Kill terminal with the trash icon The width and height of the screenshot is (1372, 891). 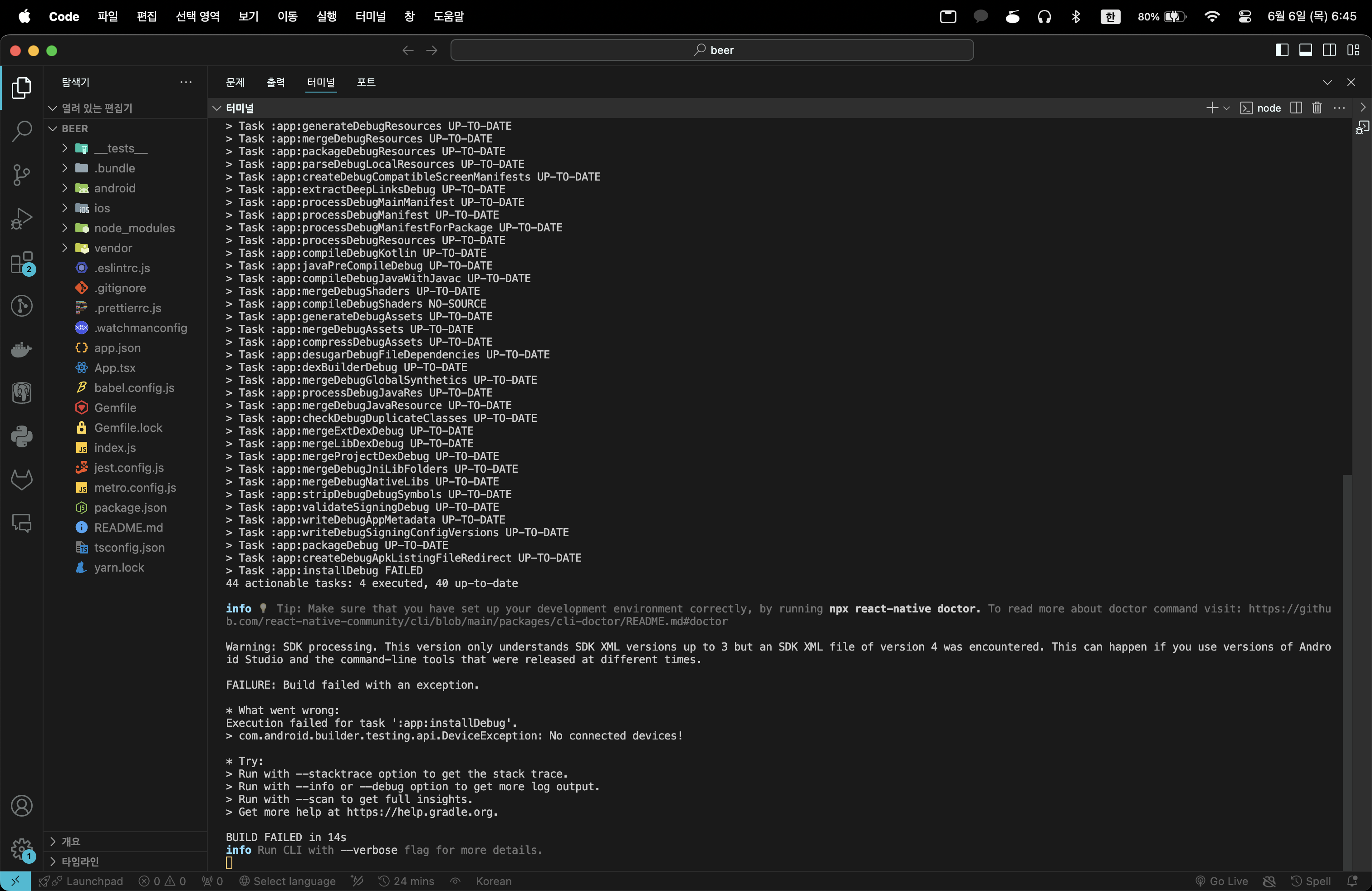(x=1317, y=108)
